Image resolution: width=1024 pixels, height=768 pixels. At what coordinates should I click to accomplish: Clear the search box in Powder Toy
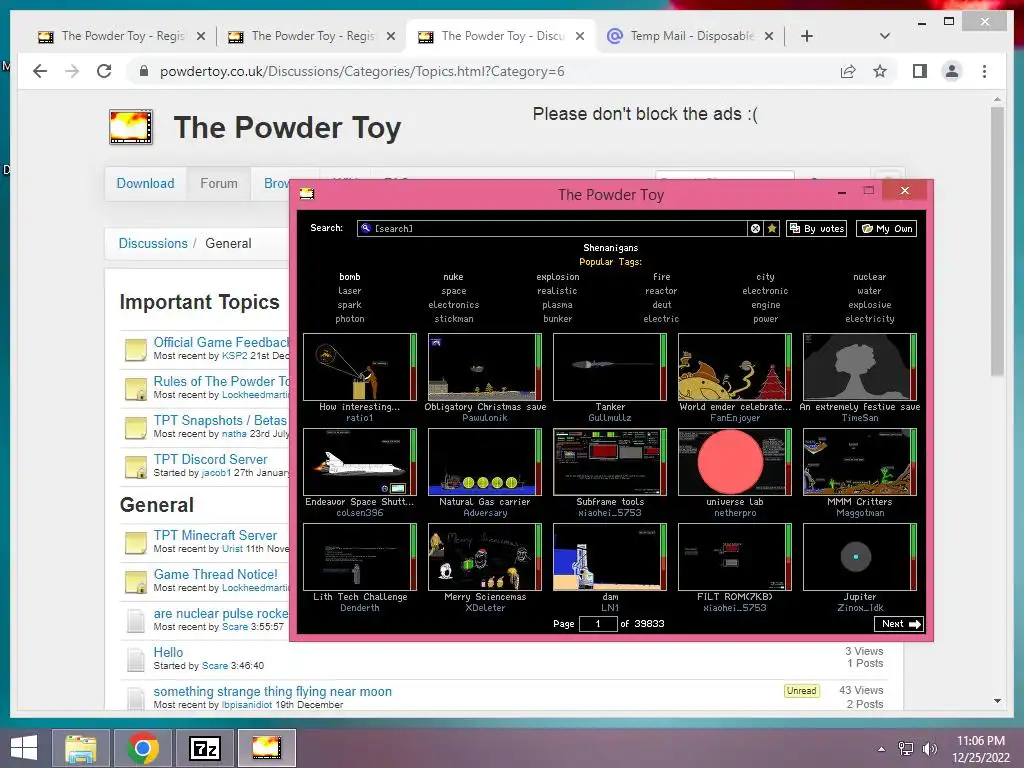[755, 229]
